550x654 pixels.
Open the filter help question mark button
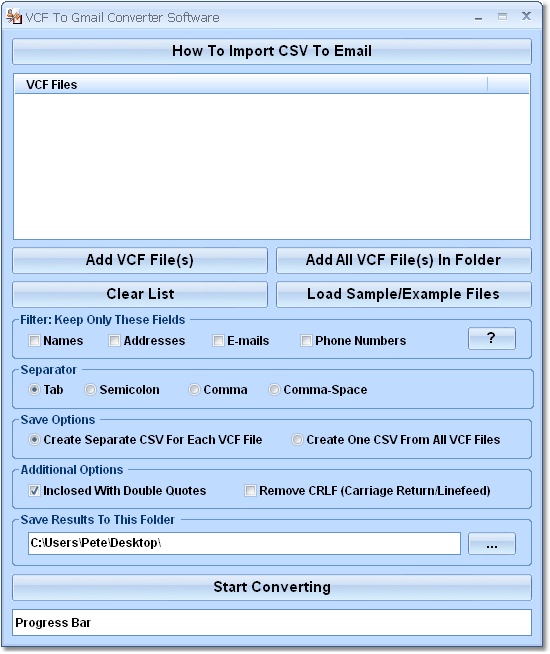click(492, 338)
